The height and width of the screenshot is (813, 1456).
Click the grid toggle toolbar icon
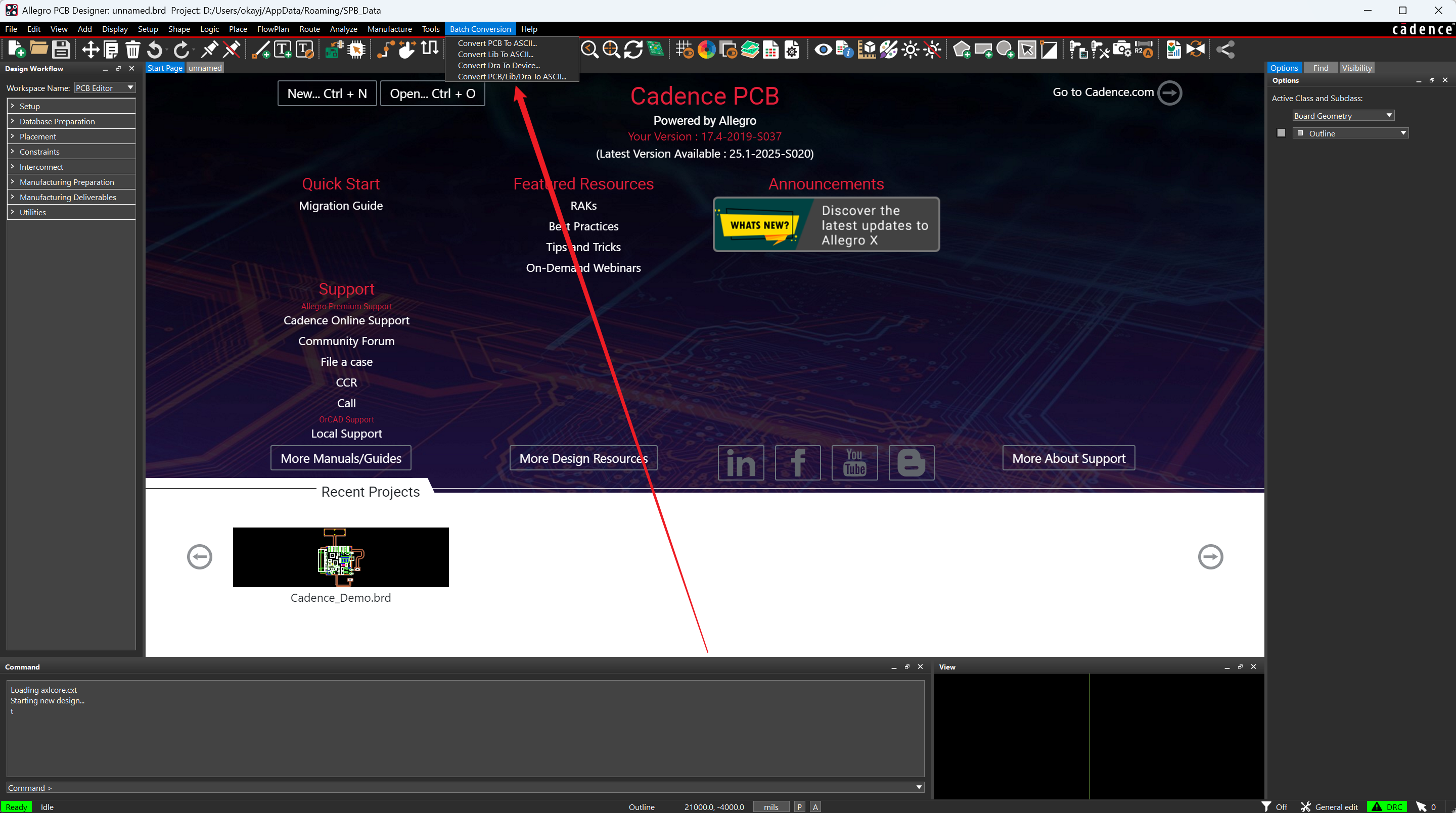click(x=685, y=50)
